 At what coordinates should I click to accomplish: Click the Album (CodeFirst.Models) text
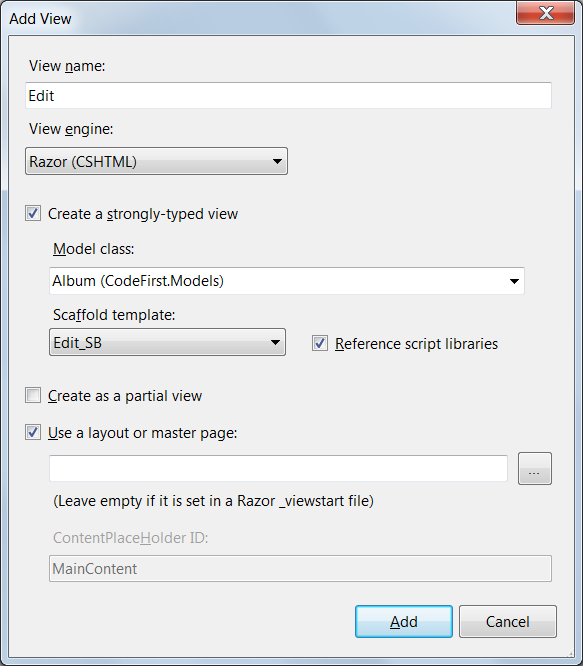pyautogui.click(x=138, y=281)
